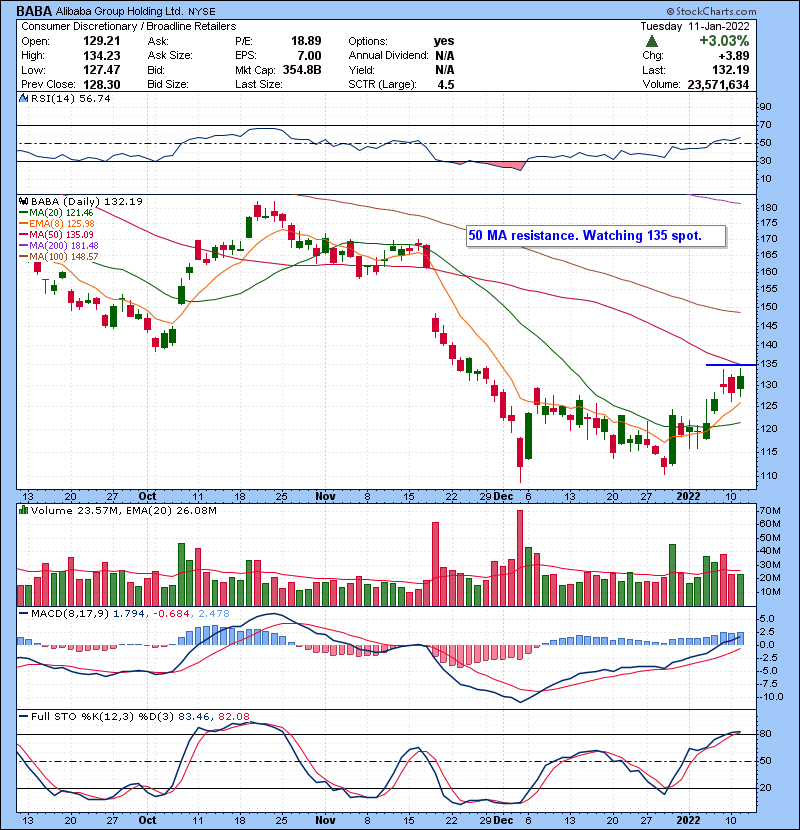This screenshot has width=800, height=830.
Task: Click the MA(20) 121.46 legend entry
Action: tap(61, 213)
